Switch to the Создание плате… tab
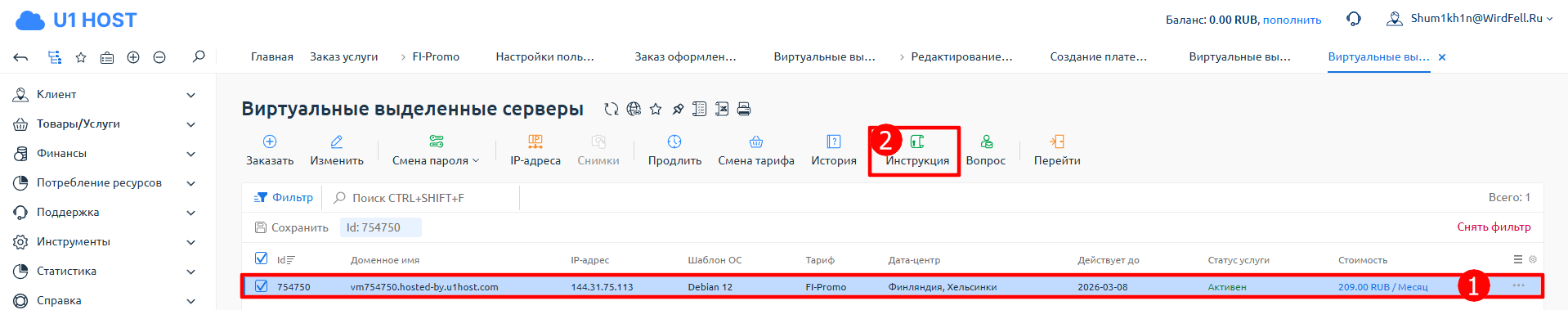 (1098, 56)
